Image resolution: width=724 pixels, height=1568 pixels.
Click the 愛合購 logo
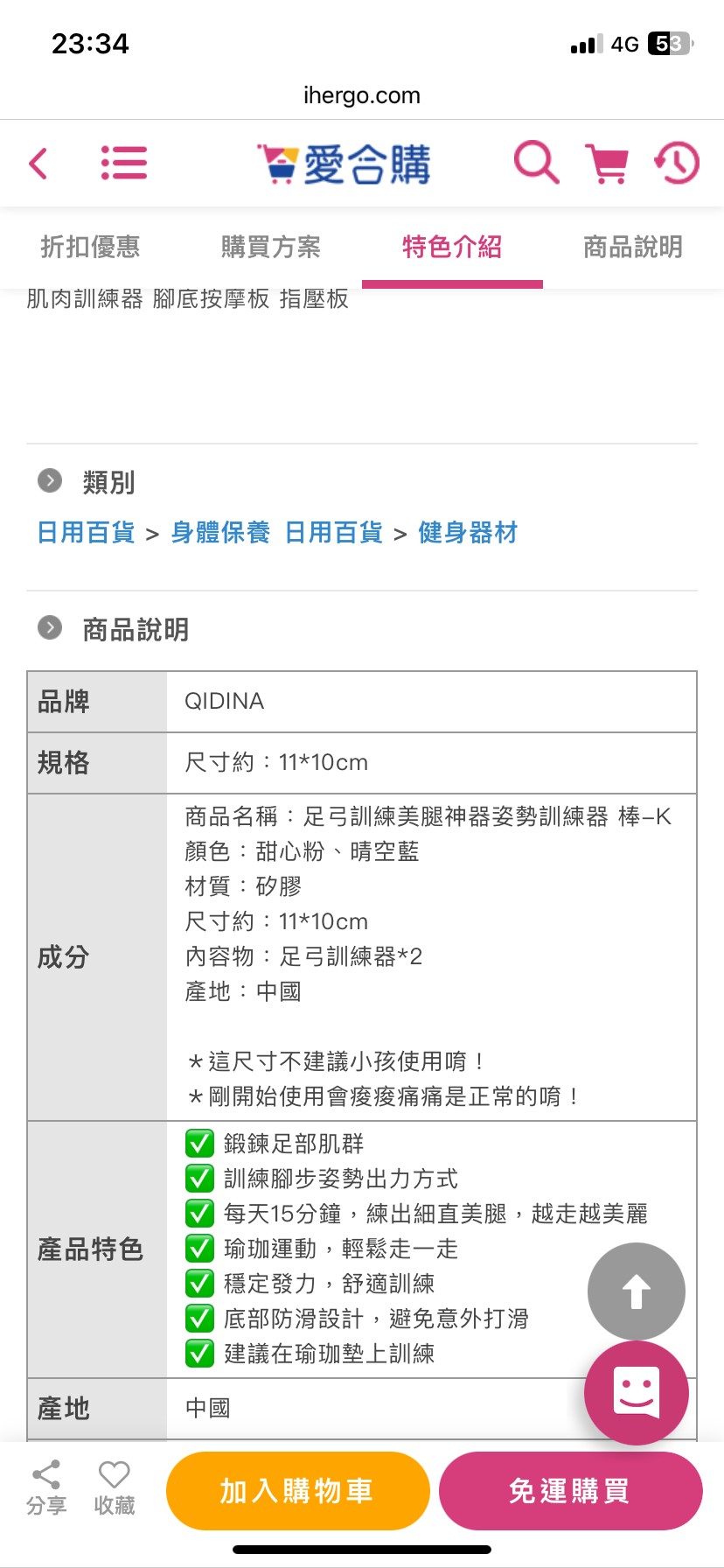tap(345, 164)
